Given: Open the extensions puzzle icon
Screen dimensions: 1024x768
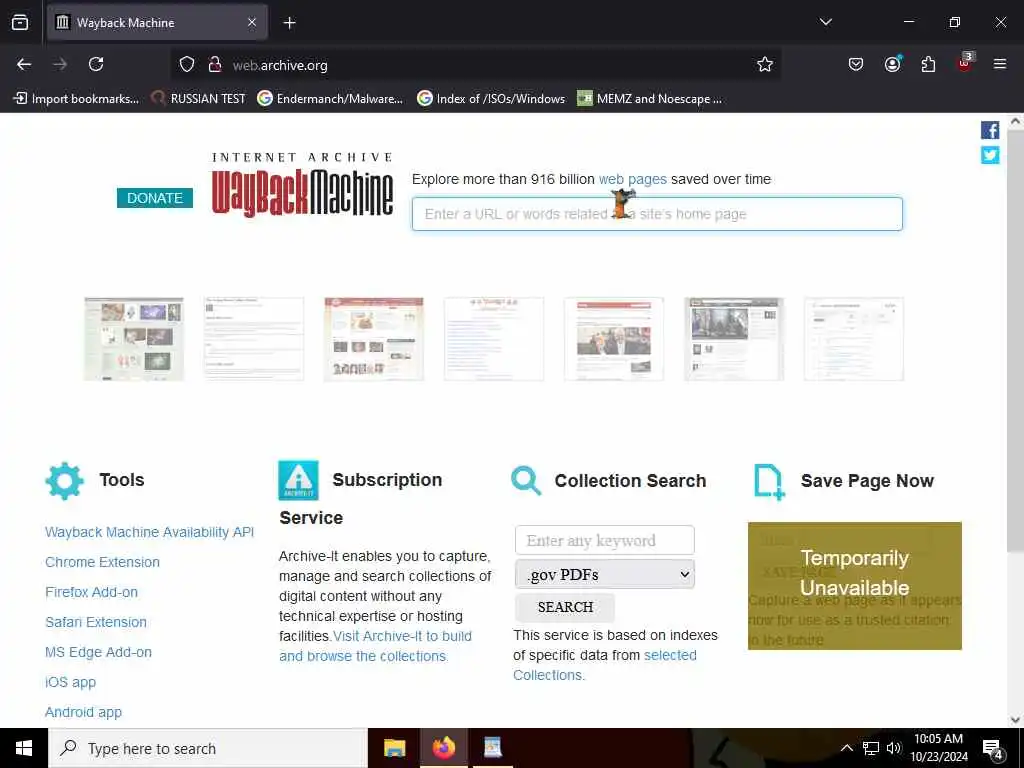Looking at the screenshot, I should click(x=928, y=64).
